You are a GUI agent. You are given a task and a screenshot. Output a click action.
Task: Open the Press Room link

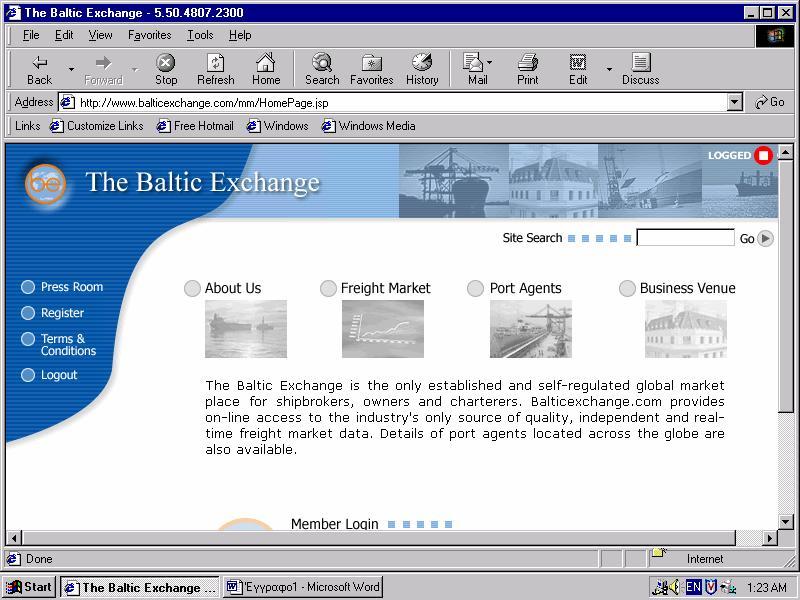point(72,287)
